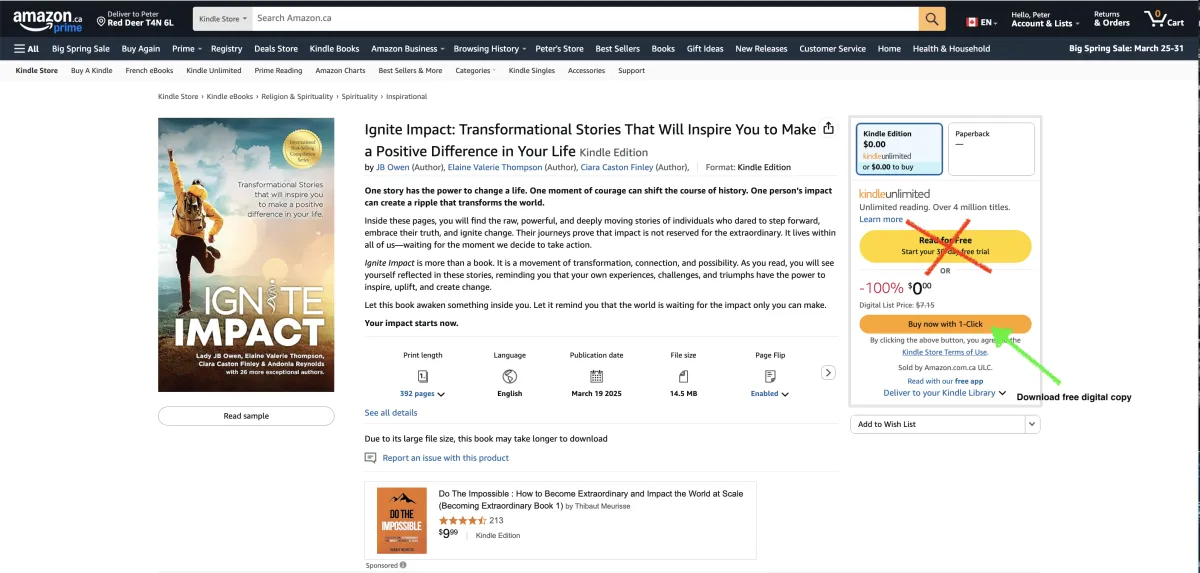
Task: Click the Read for Free button
Action: pyautogui.click(x=945, y=246)
